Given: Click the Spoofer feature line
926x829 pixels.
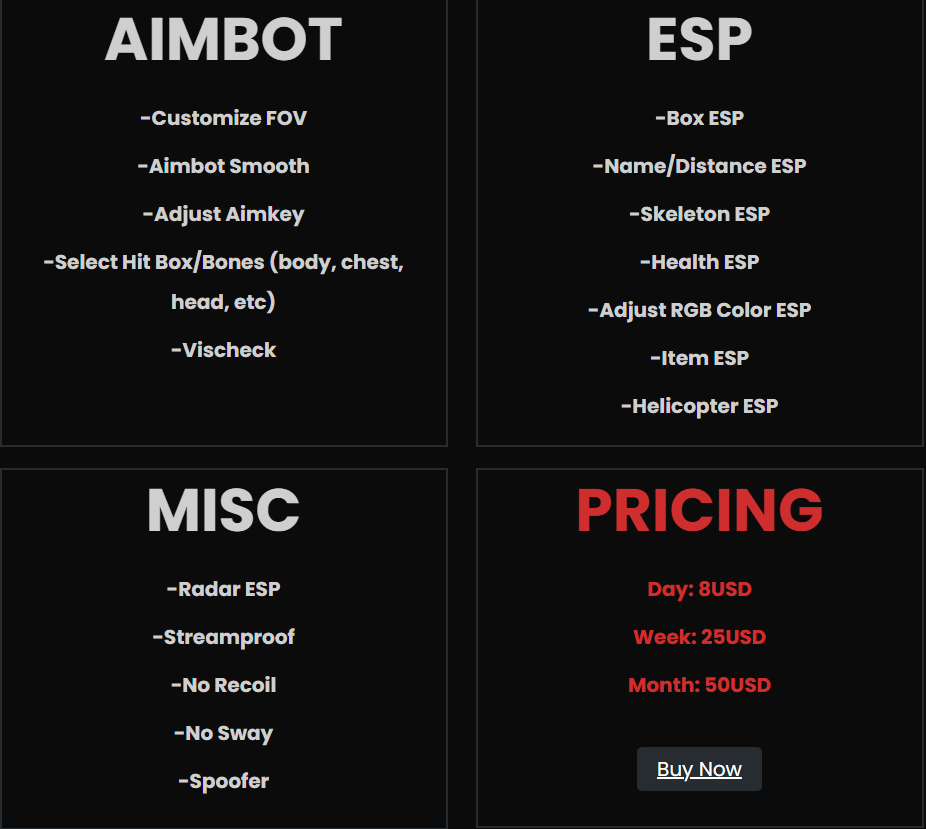Looking at the screenshot, I should click(223, 781).
